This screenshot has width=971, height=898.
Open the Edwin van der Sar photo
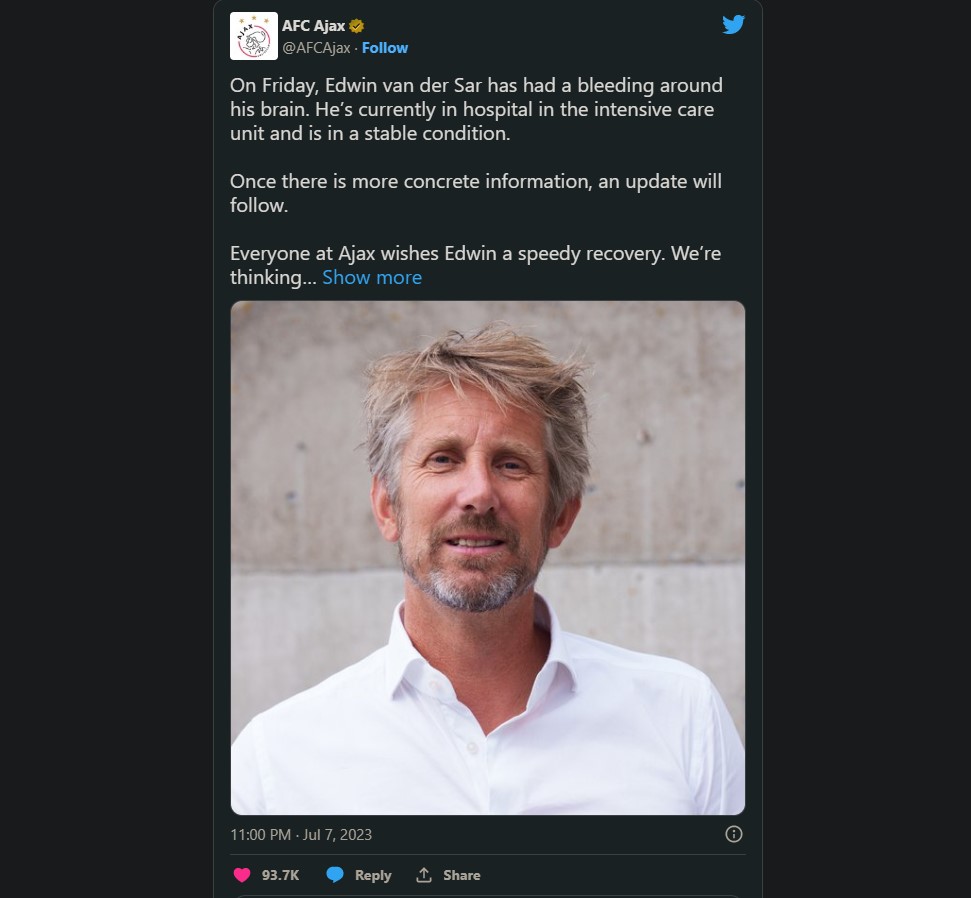point(487,556)
